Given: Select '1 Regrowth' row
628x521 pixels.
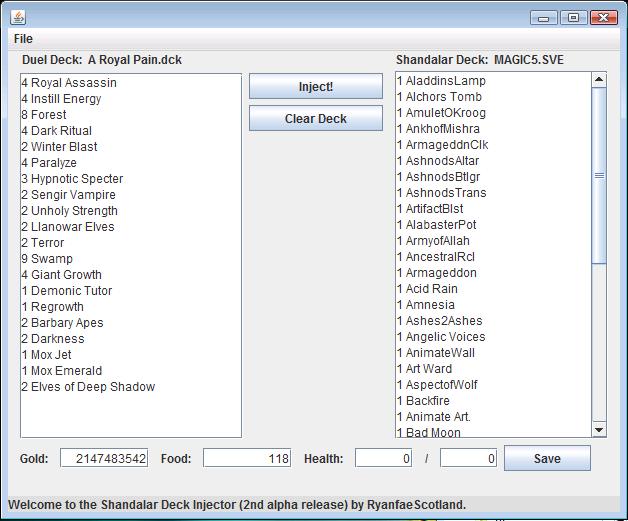Looking at the screenshot, I should pyautogui.click(x=131, y=307).
